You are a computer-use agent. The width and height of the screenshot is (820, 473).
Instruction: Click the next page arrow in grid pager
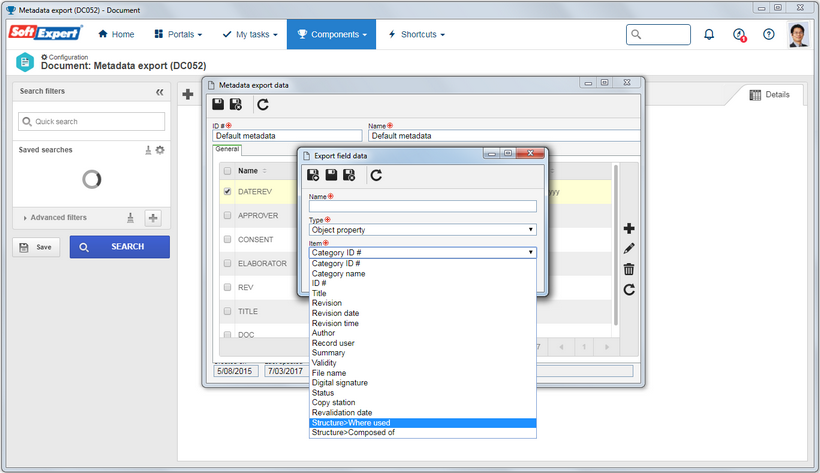pos(607,347)
